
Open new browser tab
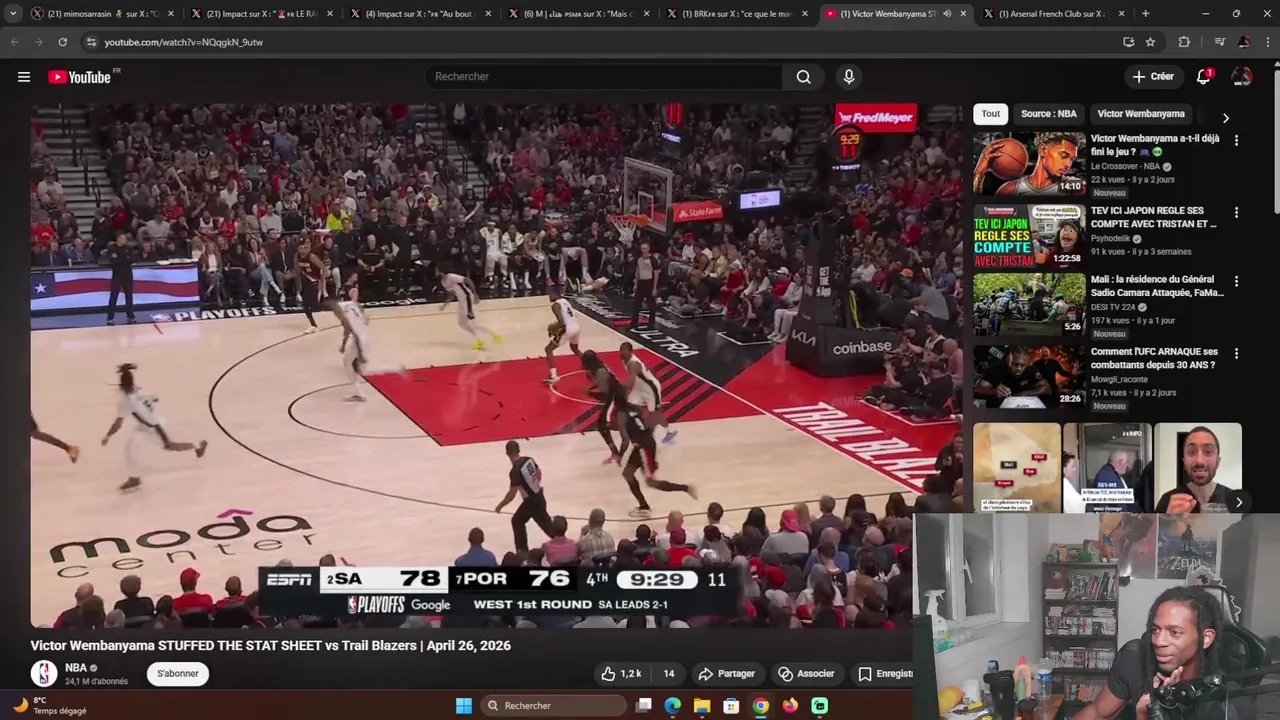[1145, 14]
